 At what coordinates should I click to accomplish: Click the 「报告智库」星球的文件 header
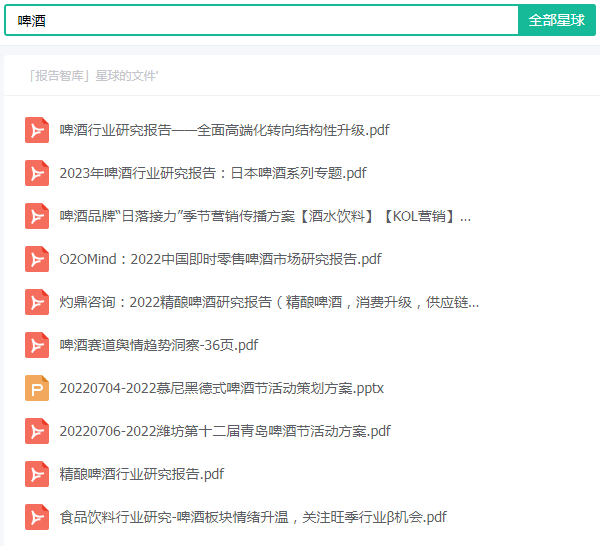click(93, 76)
